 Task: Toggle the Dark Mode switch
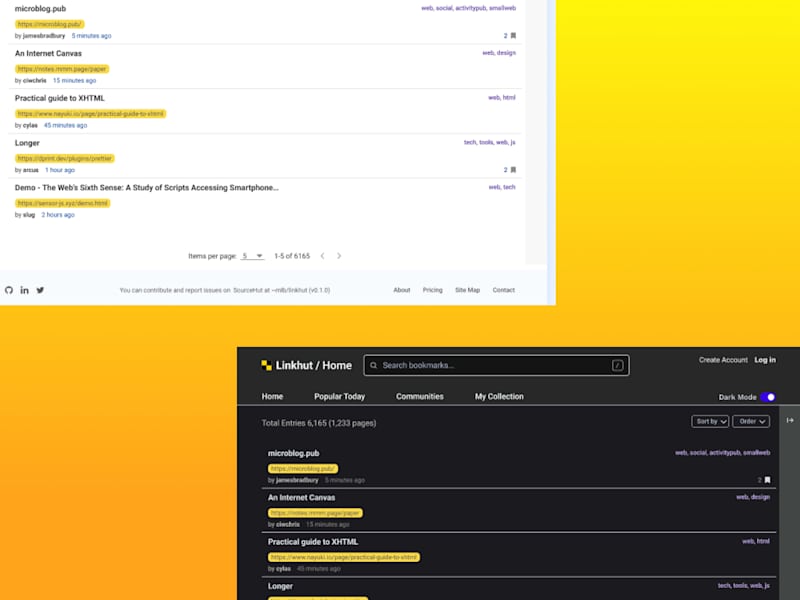tap(768, 397)
